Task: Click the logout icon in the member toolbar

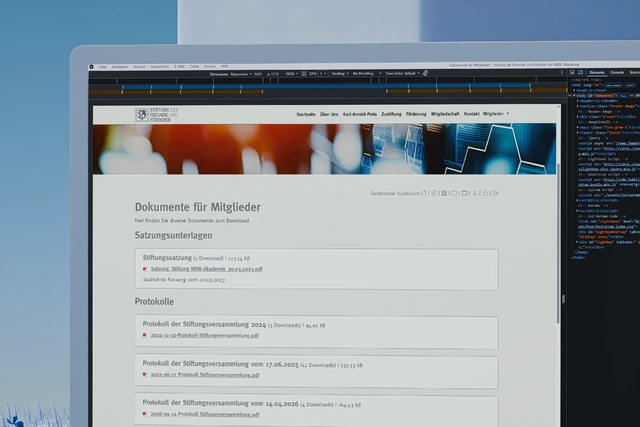Action: 495,193
